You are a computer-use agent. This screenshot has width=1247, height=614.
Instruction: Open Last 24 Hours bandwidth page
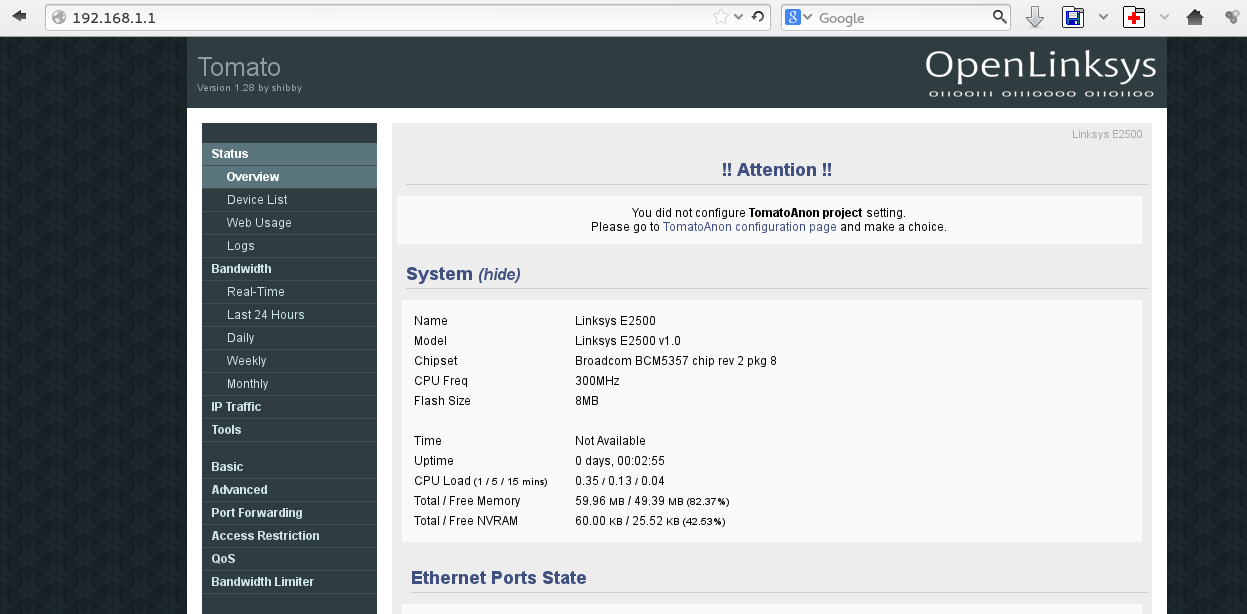click(289, 315)
